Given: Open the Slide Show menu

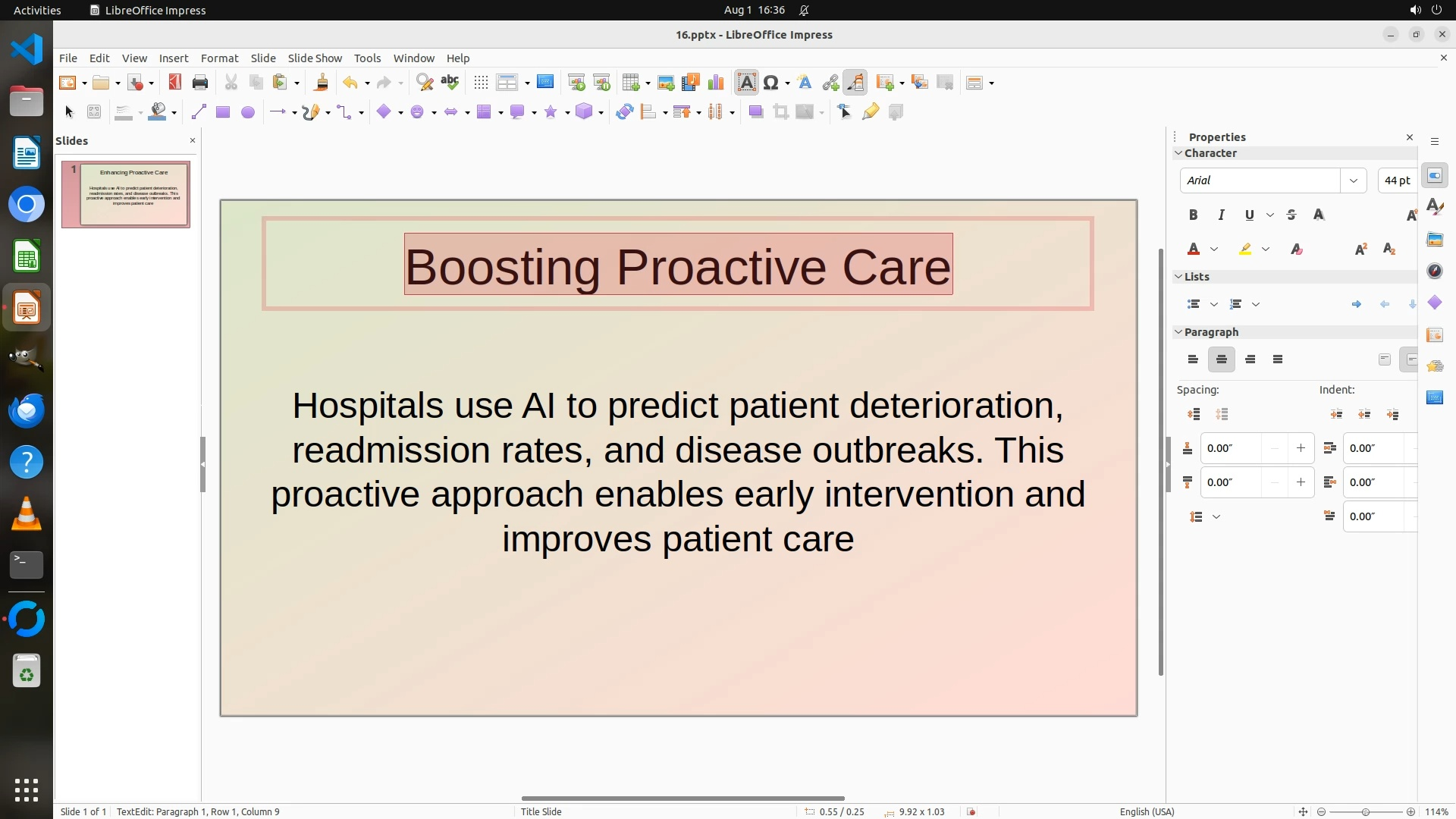Looking at the screenshot, I should 314,58.
